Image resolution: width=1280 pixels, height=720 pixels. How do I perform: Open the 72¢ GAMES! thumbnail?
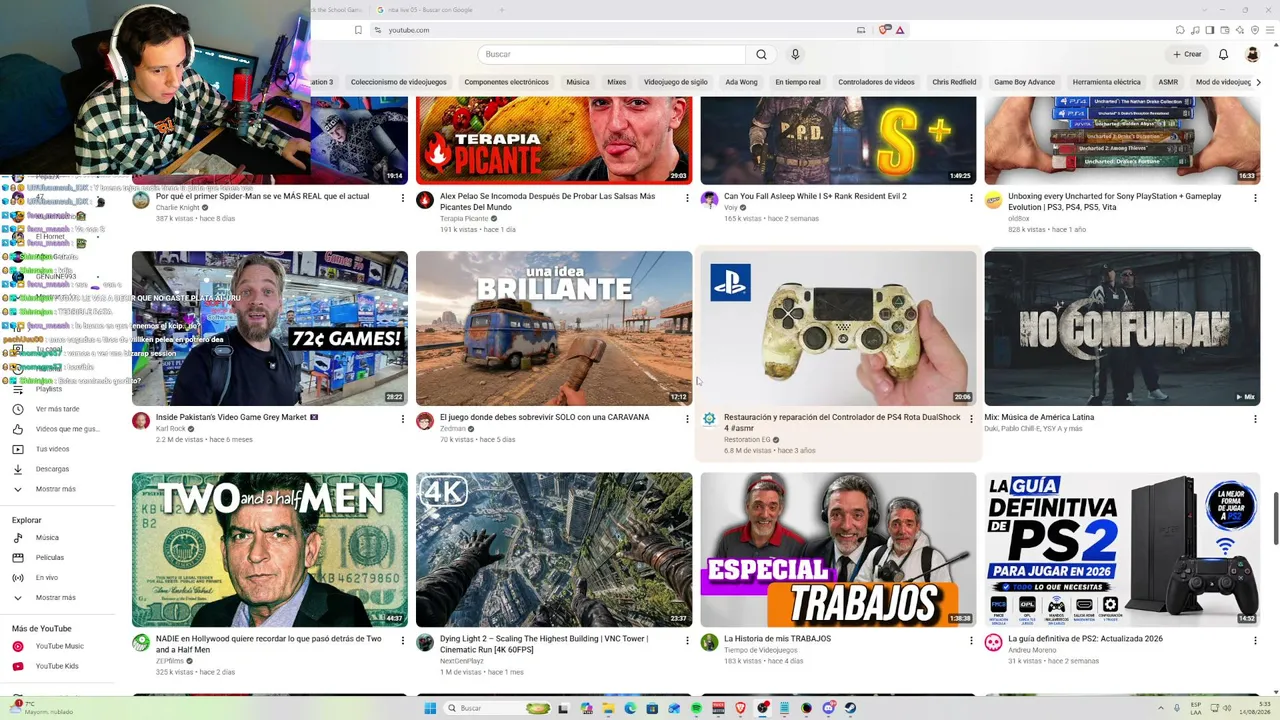pyautogui.click(x=270, y=328)
